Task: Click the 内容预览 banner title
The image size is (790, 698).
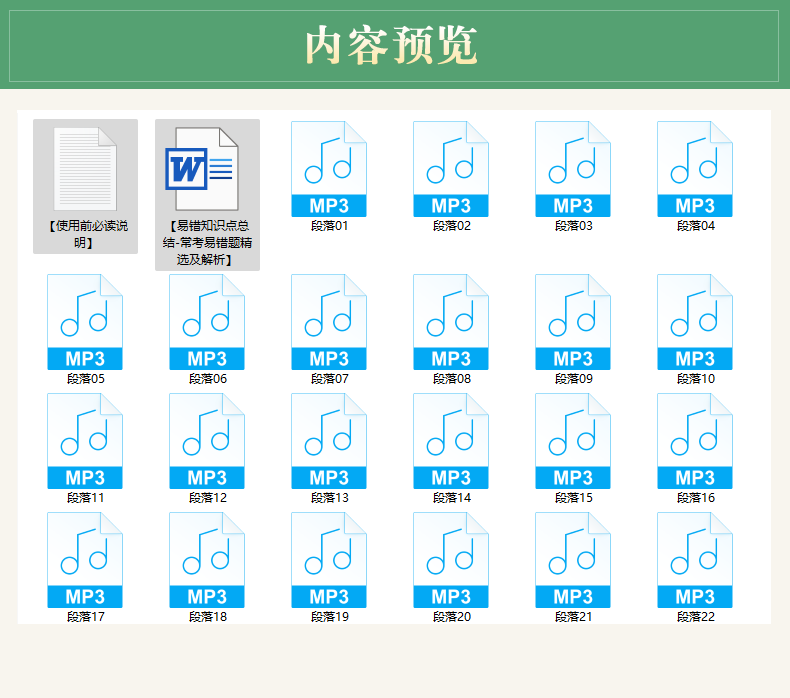Action: 391,45
